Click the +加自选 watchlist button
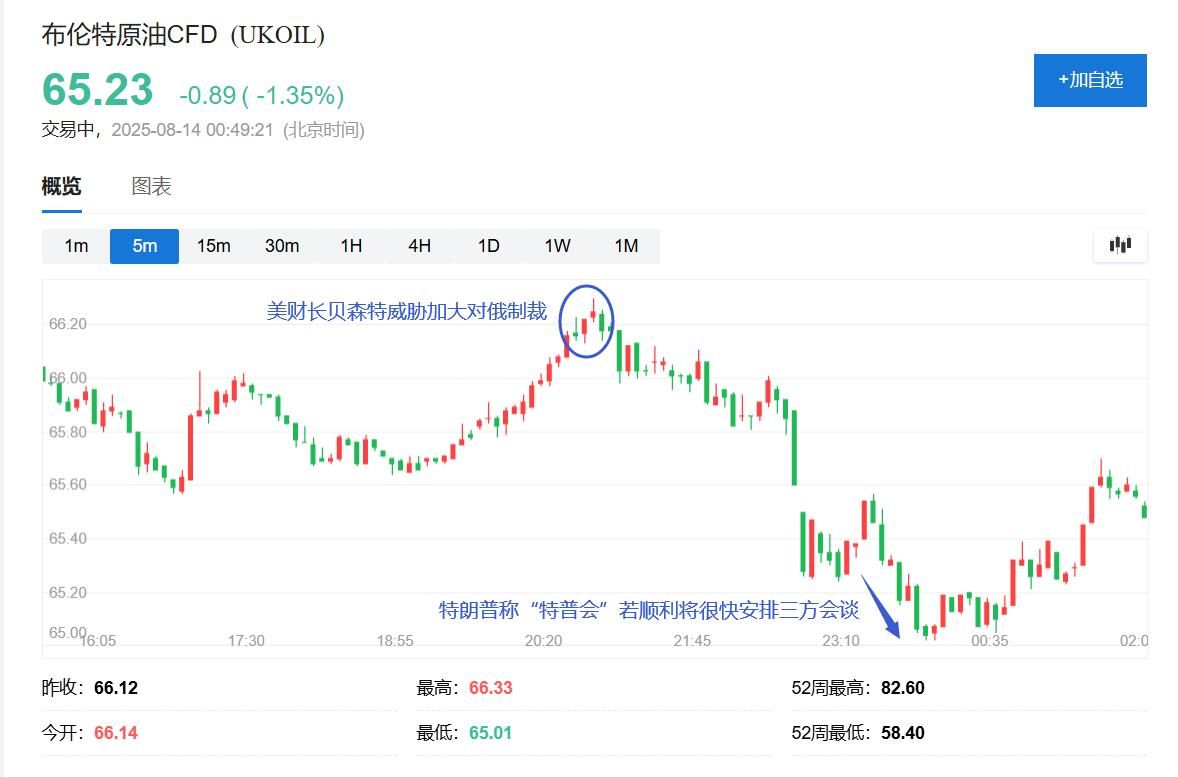Viewport: 1178px width, 777px height. click(x=1090, y=81)
